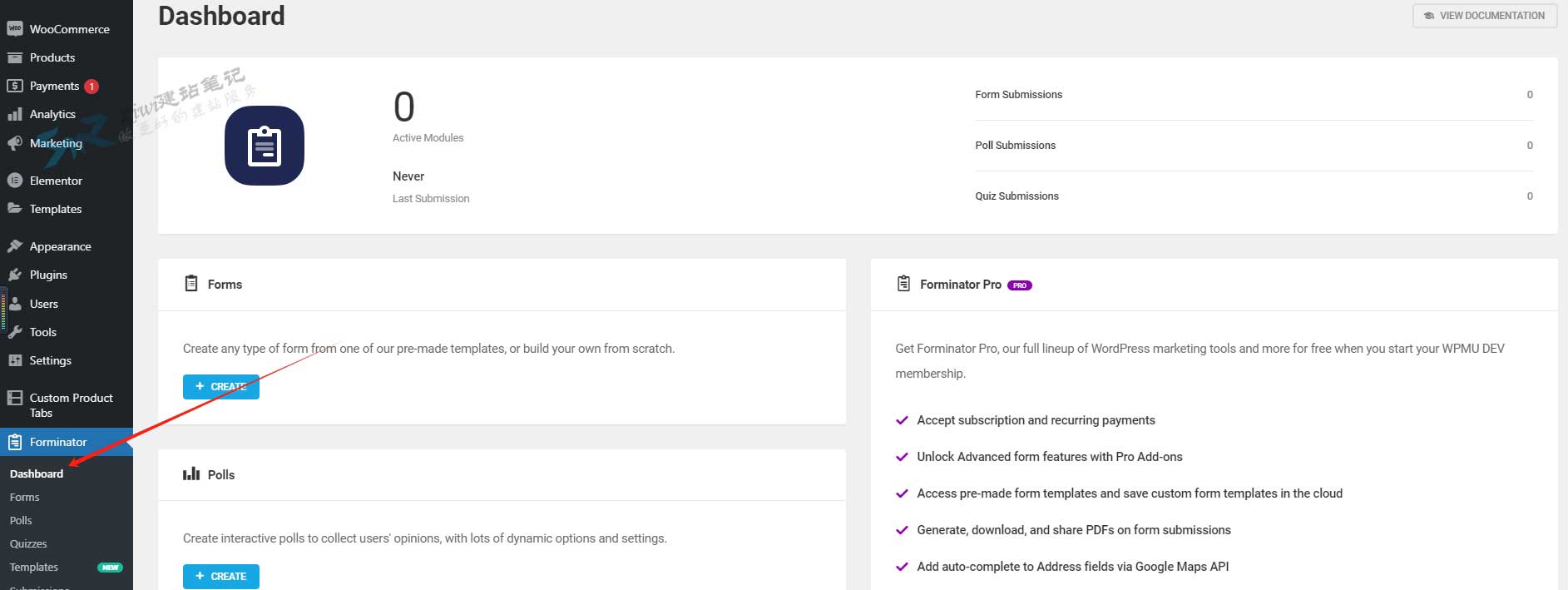Open the Forminator Templates submenu
This screenshot has width=1568, height=590.
(x=34, y=567)
